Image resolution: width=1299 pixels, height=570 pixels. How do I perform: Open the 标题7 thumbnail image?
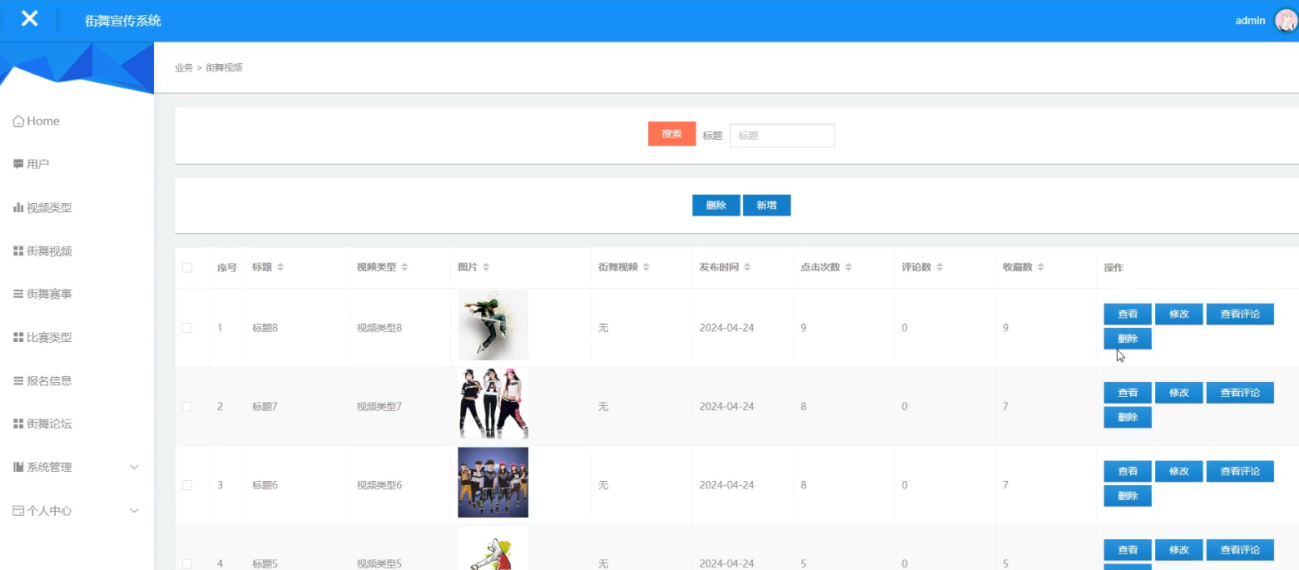coord(493,404)
